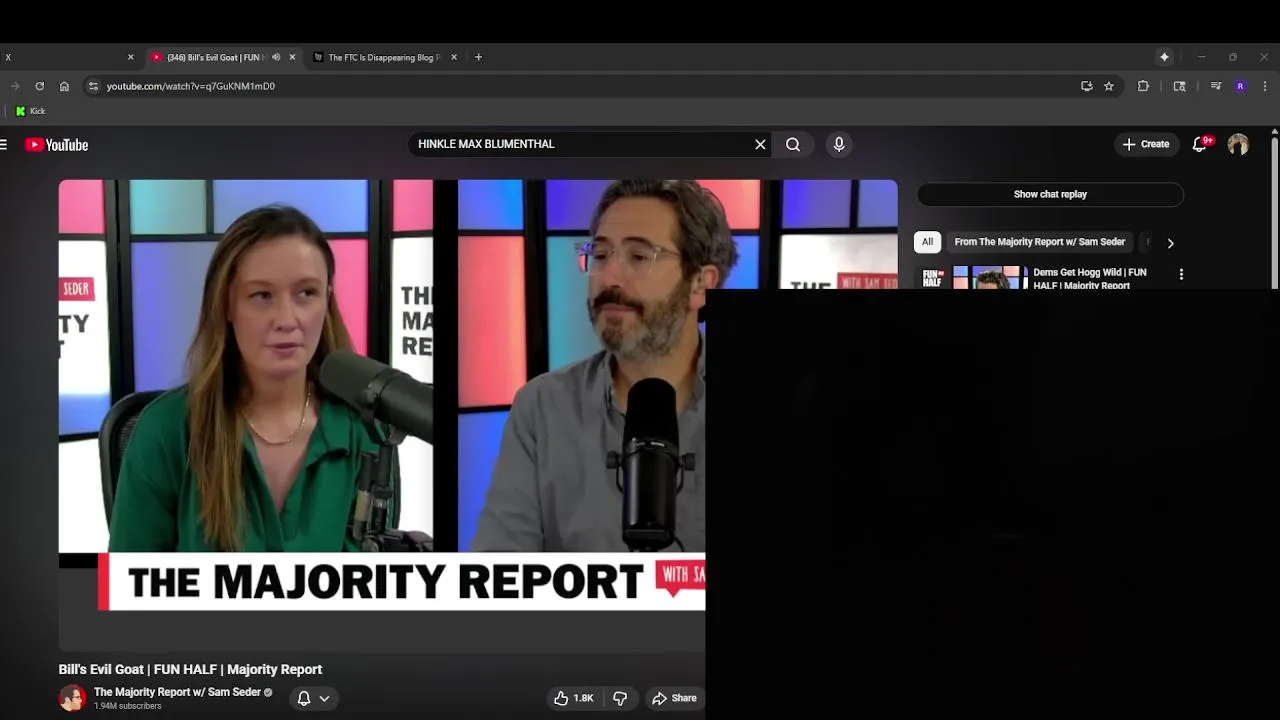Mute the tab using the speaker icon
The image size is (1280, 720).
(276, 57)
